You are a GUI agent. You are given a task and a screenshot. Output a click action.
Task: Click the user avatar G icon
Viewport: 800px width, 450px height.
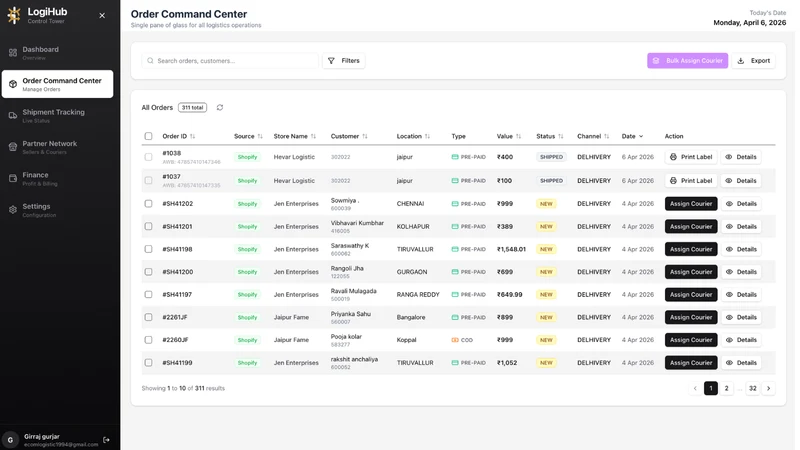(10, 440)
